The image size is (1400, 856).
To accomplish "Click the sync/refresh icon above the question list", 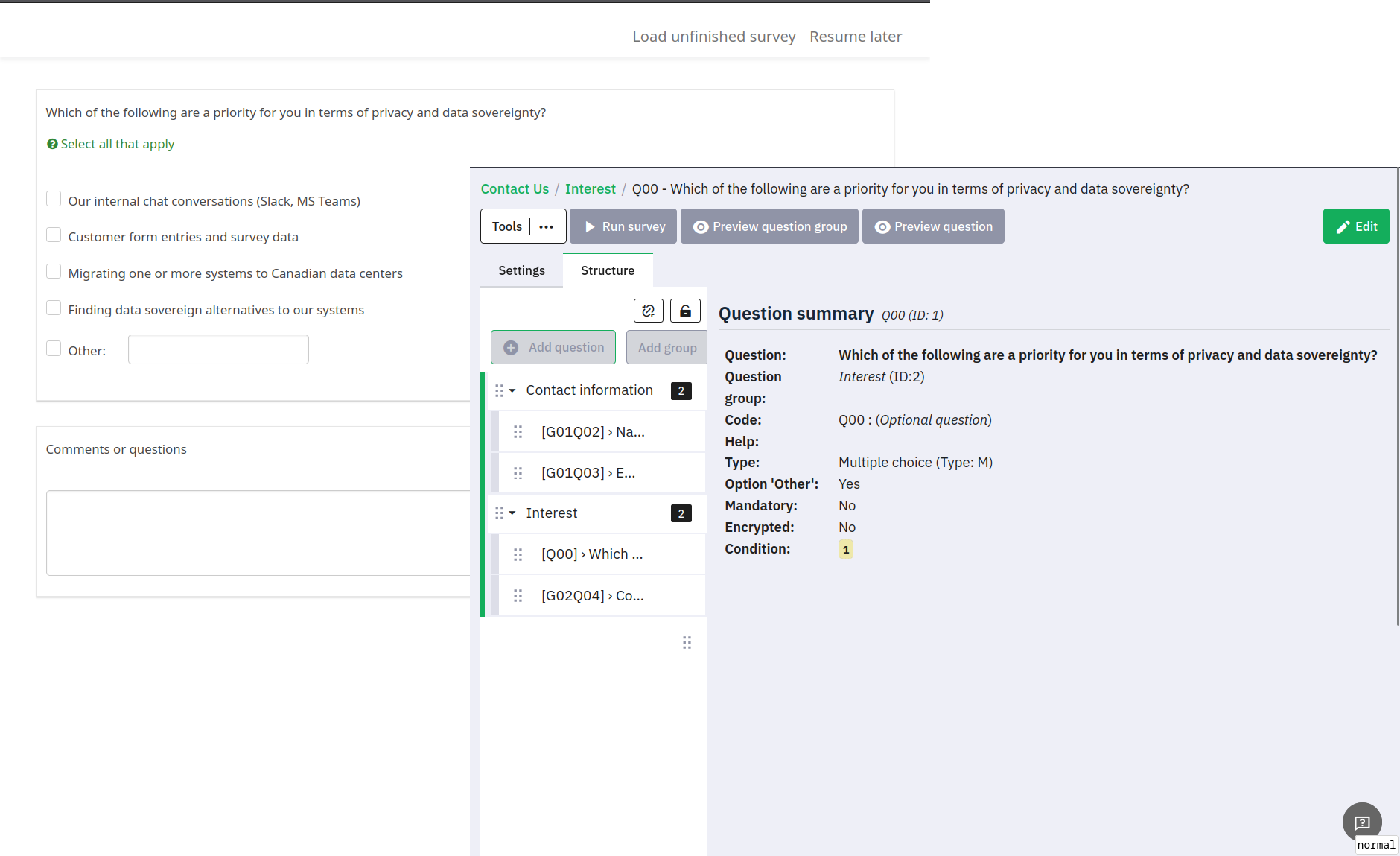I will (x=648, y=311).
